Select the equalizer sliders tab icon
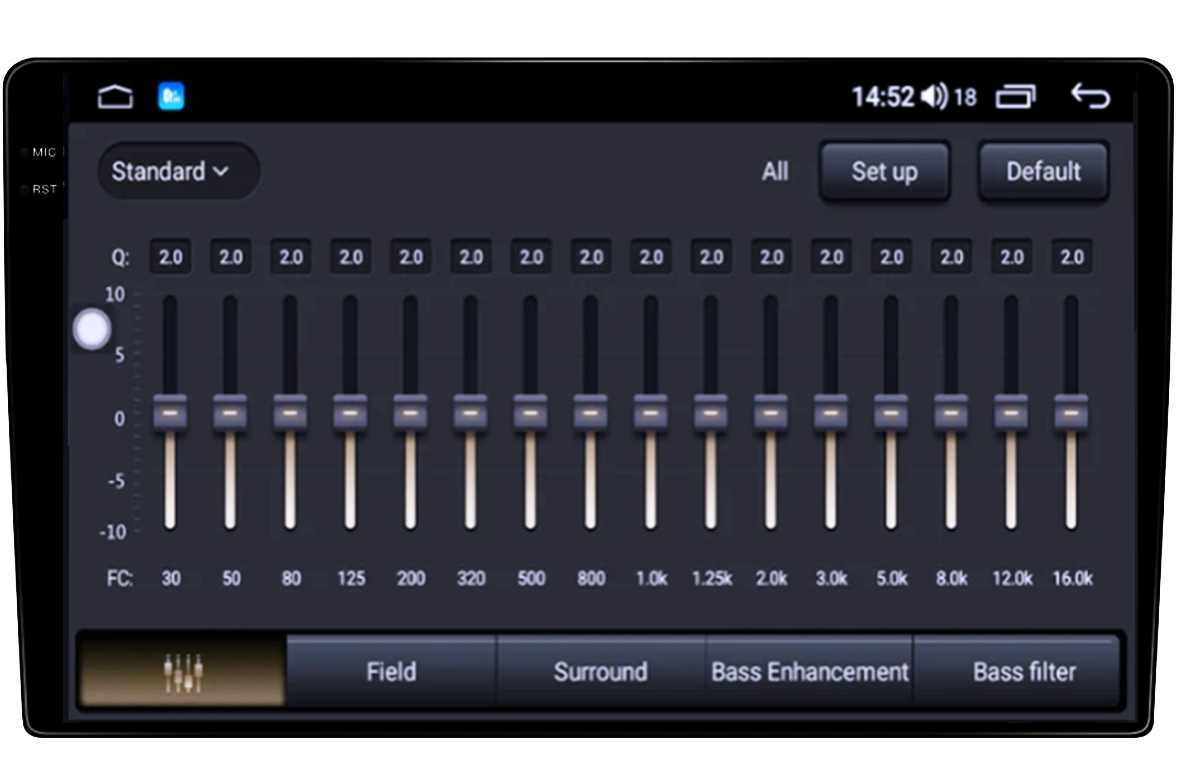 tap(183, 672)
